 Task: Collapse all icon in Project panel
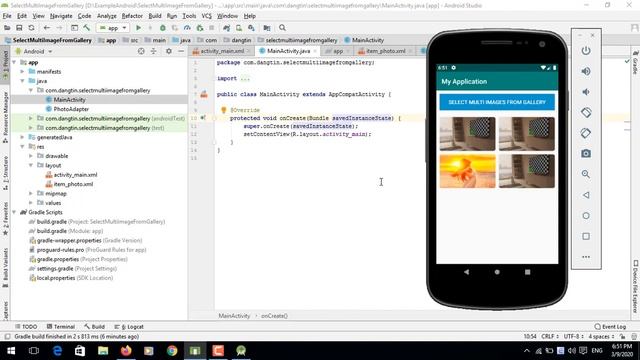coord(153,51)
